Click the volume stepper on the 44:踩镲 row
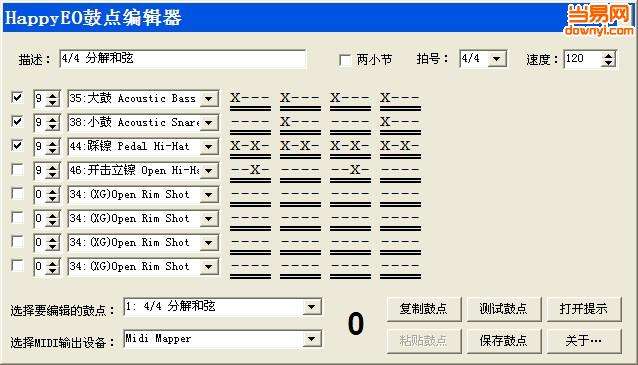The height and width of the screenshot is (365, 638). pyautogui.click(x=52, y=147)
